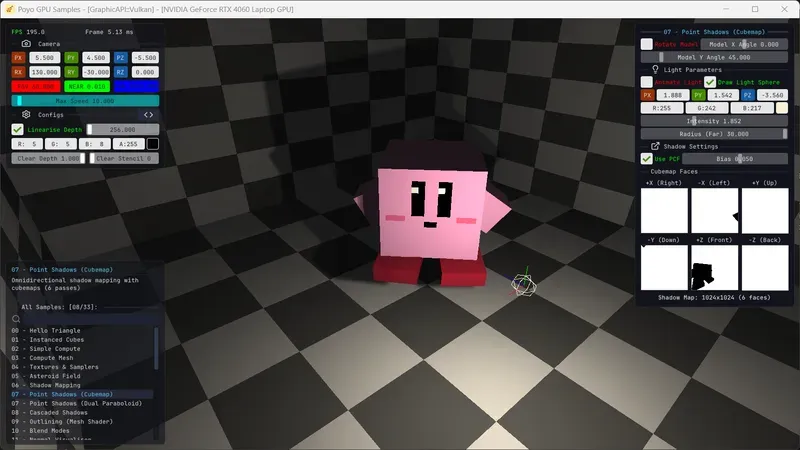Click the app icon in the title bar
This screenshot has height=450, width=800.
9,9
